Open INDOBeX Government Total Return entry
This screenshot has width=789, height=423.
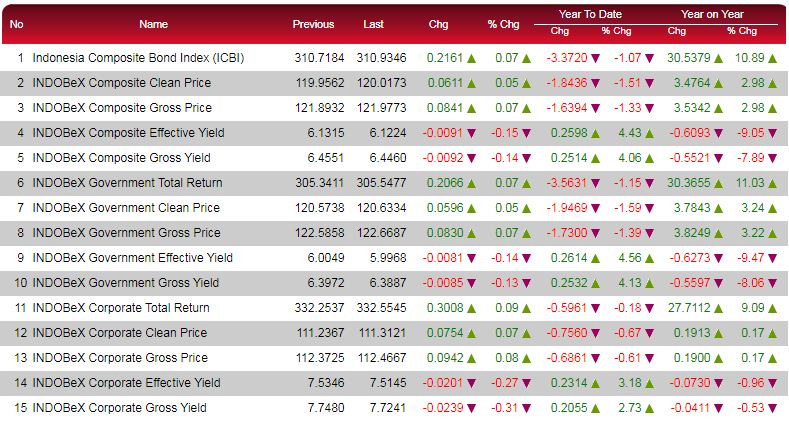point(127,183)
